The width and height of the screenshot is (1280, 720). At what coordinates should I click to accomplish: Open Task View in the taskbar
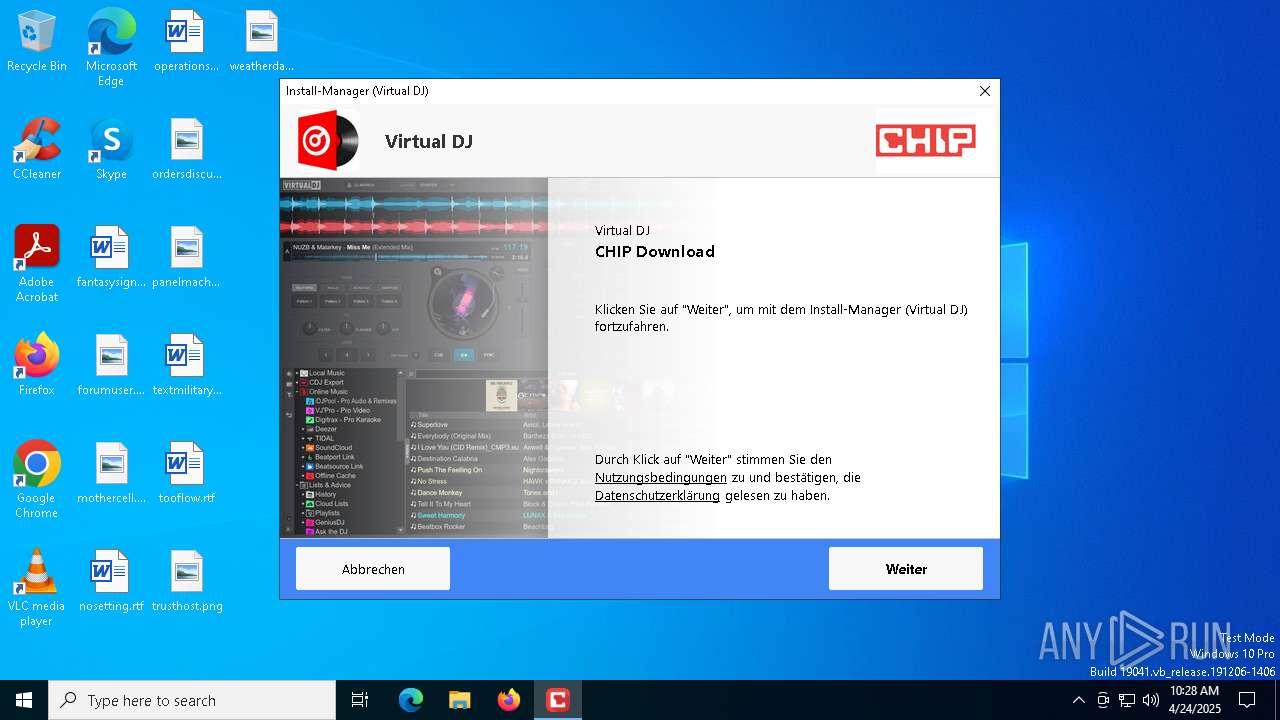[360, 700]
